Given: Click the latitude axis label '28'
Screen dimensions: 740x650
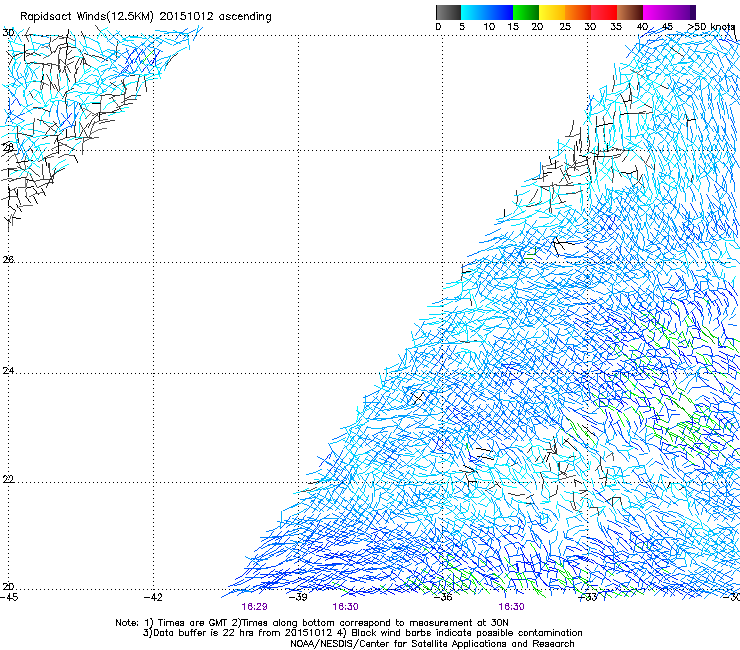Looking at the screenshot, I should (8, 148).
